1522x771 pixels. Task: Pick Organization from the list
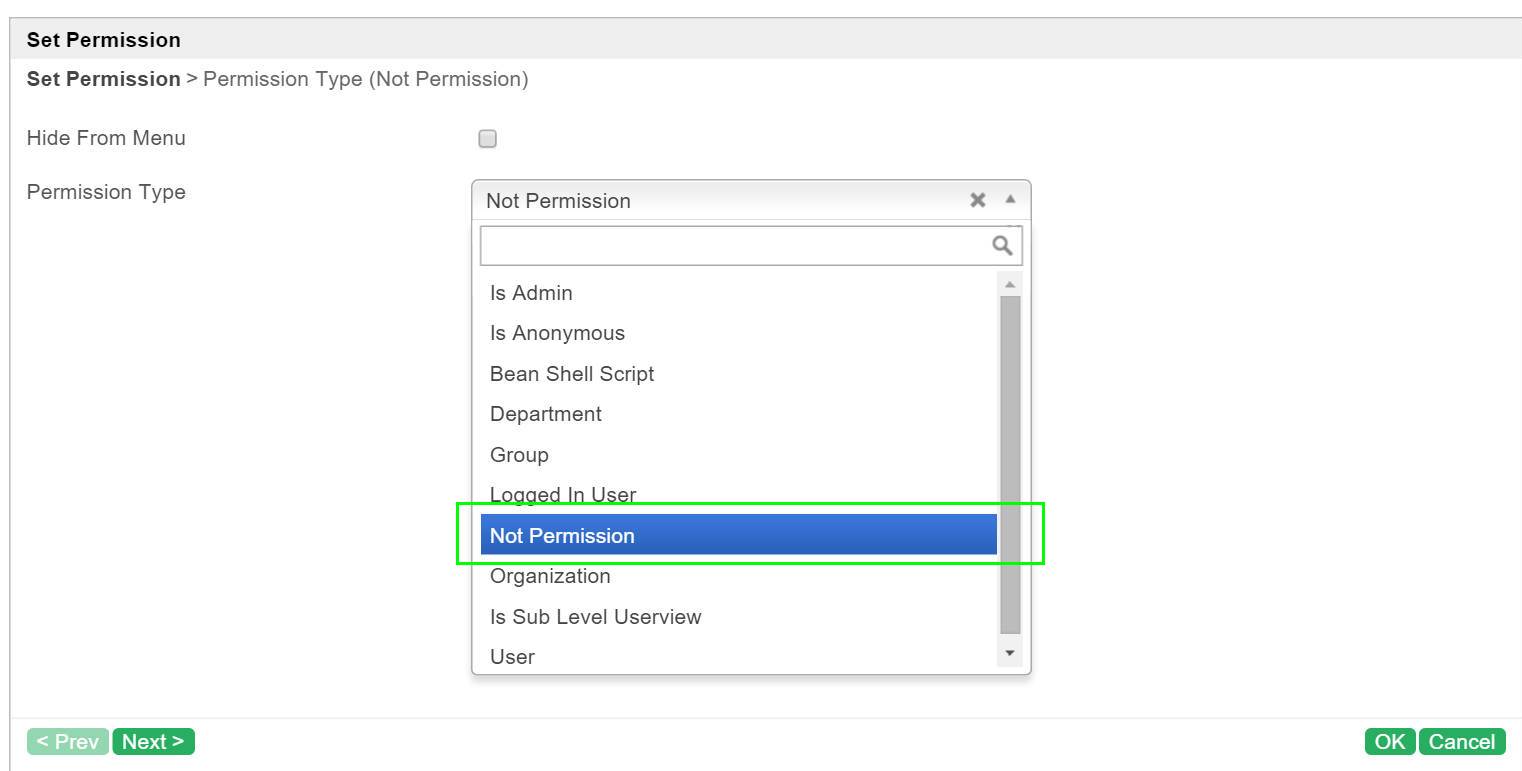pos(739,576)
